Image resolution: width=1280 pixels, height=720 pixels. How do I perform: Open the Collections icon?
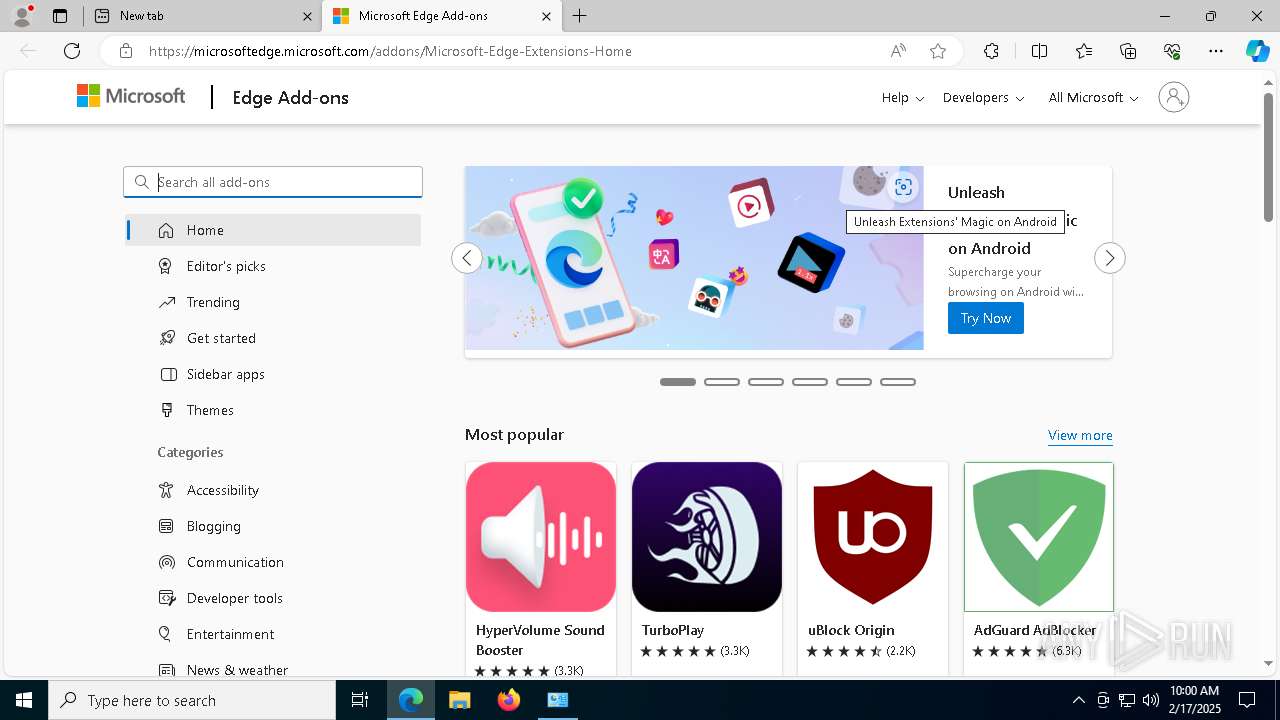click(1128, 51)
